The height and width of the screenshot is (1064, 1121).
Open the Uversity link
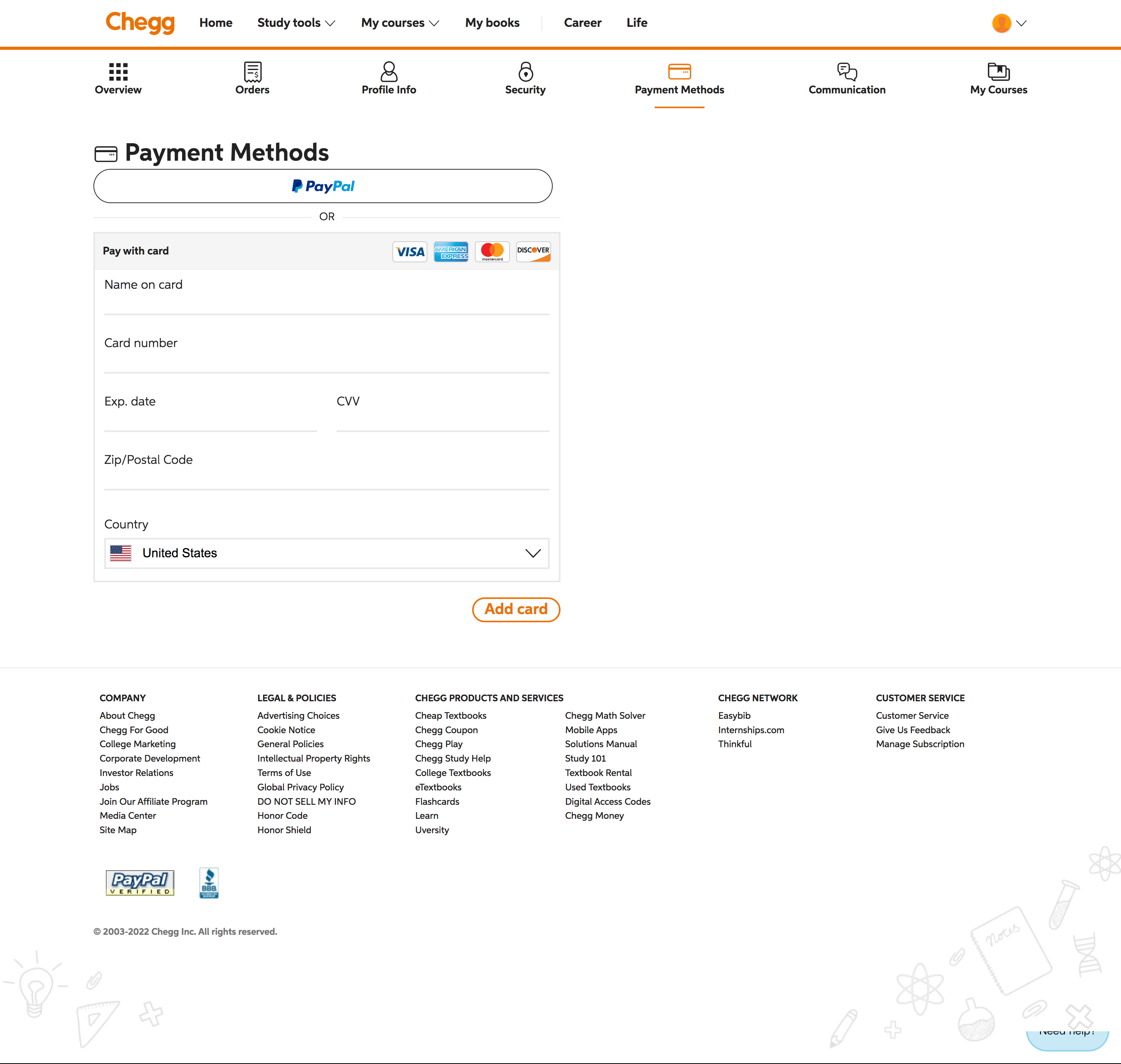click(x=432, y=830)
